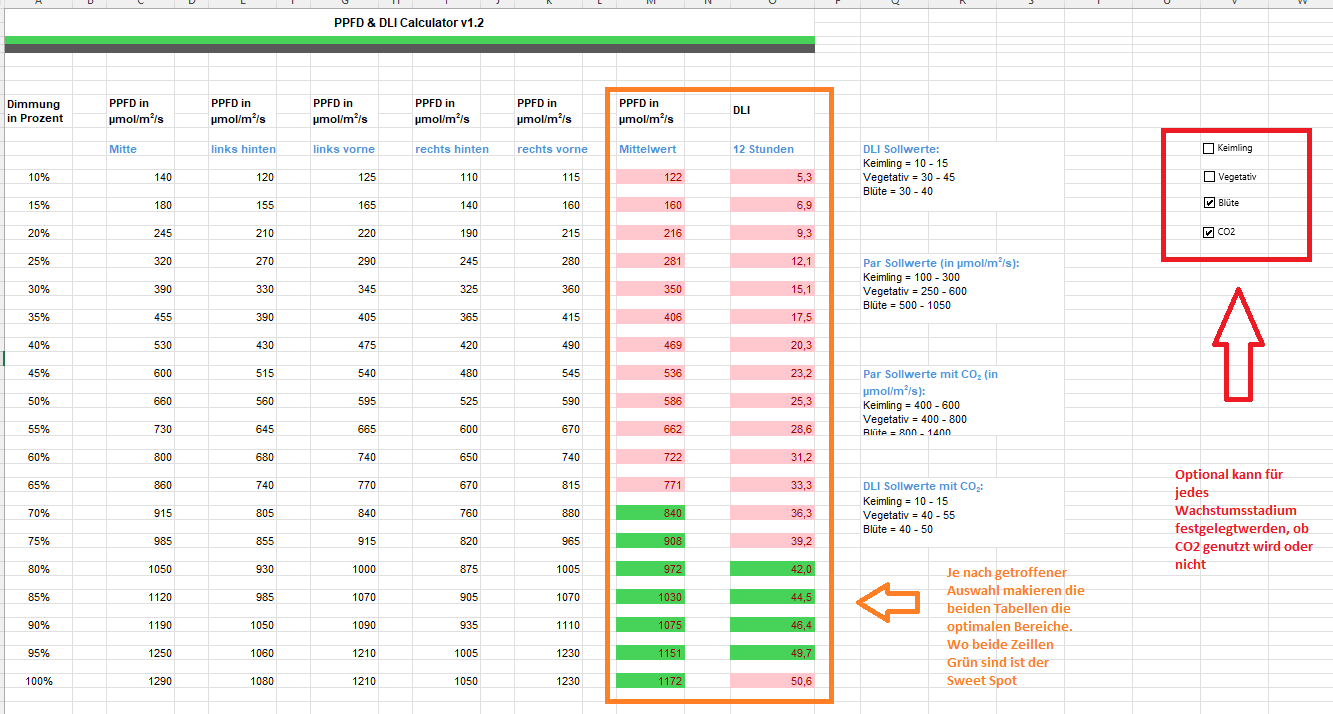Viewport: 1333px width, 714px height.
Task: Enable the Keimling checkbox
Action: [1208, 149]
